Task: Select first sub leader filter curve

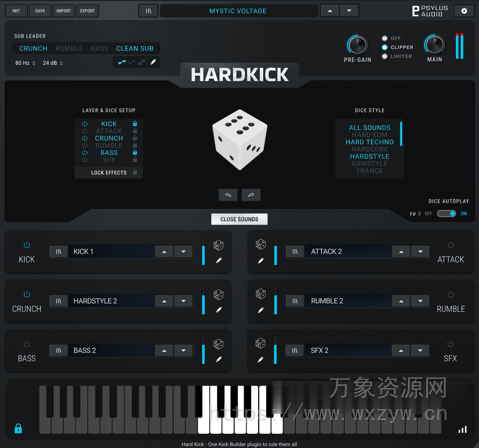Action: [122, 62]
